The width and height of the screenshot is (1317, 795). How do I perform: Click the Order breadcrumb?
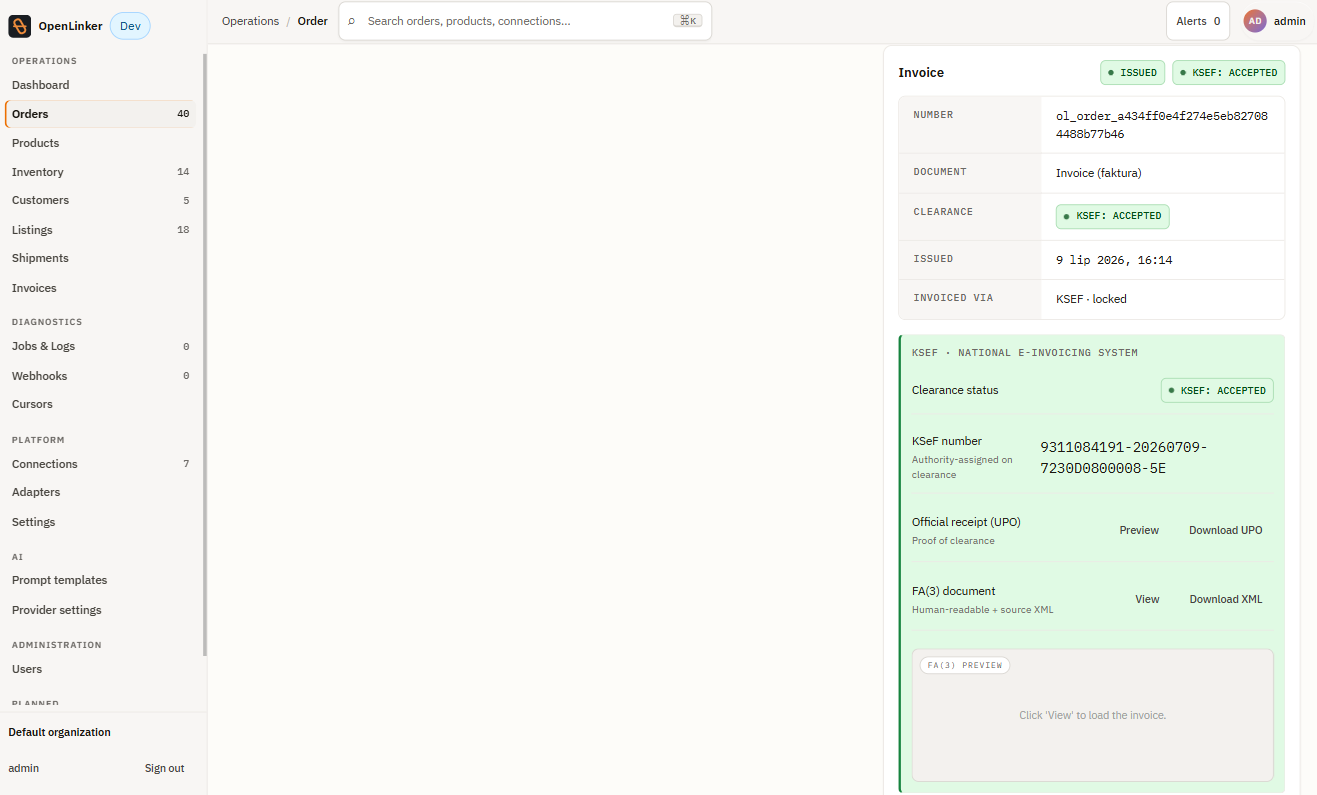tap(313, 21)
